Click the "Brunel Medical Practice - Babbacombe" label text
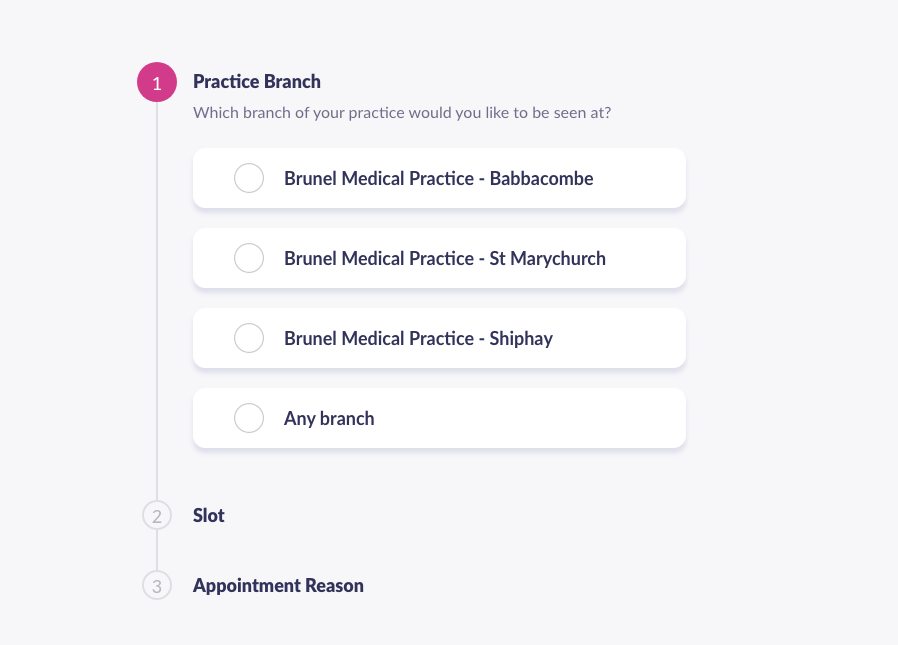The width and height of the screenshot is (898, 645). pos(439,178)
